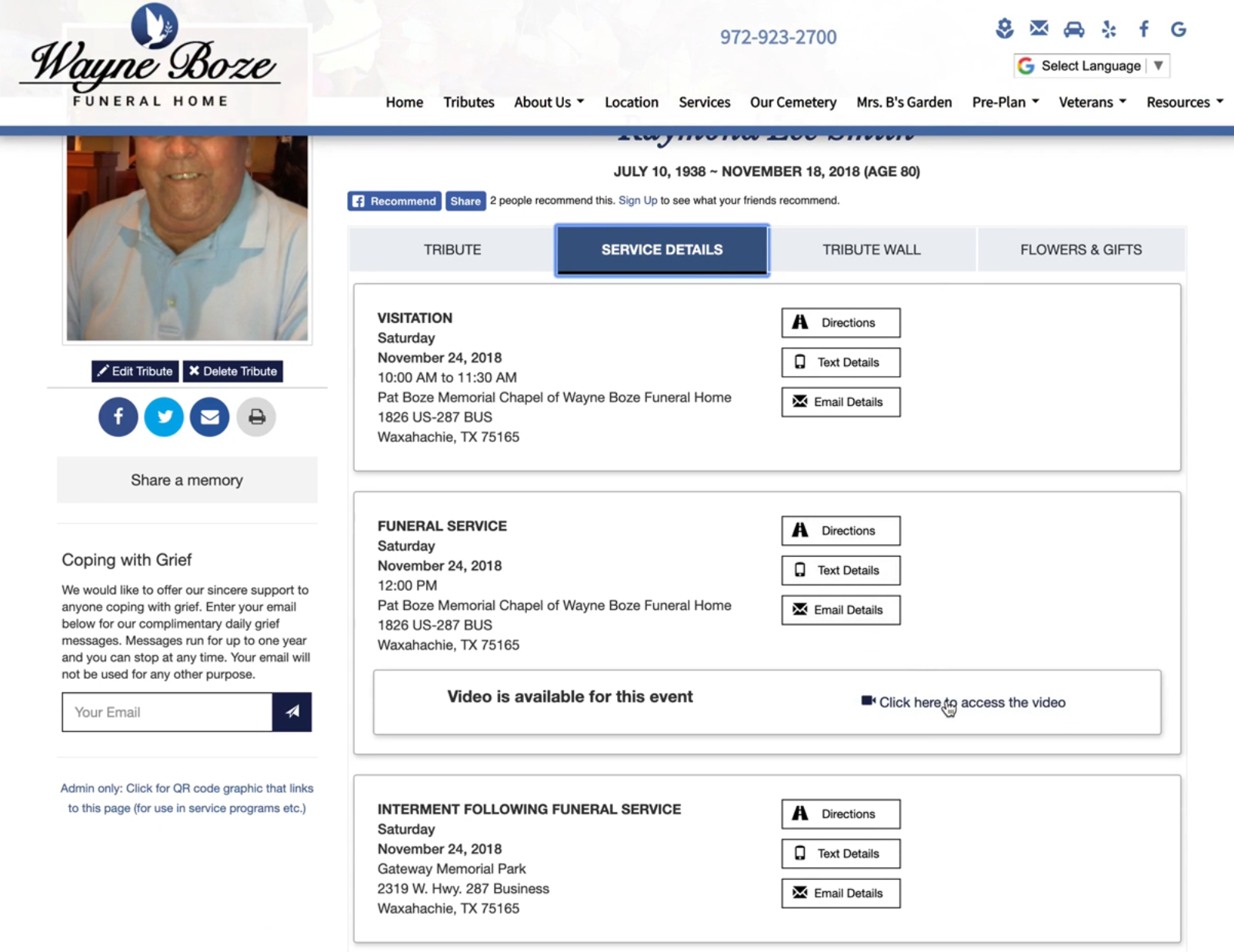The height and width of the screenshot is (952, 1234).
Task: Get Directions for the Visitation
Action: 840,323
